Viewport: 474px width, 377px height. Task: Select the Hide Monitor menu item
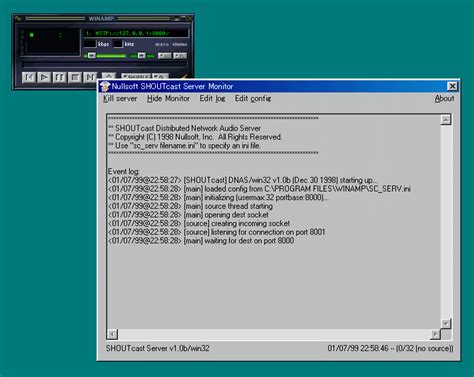click(x=168, y=99)
